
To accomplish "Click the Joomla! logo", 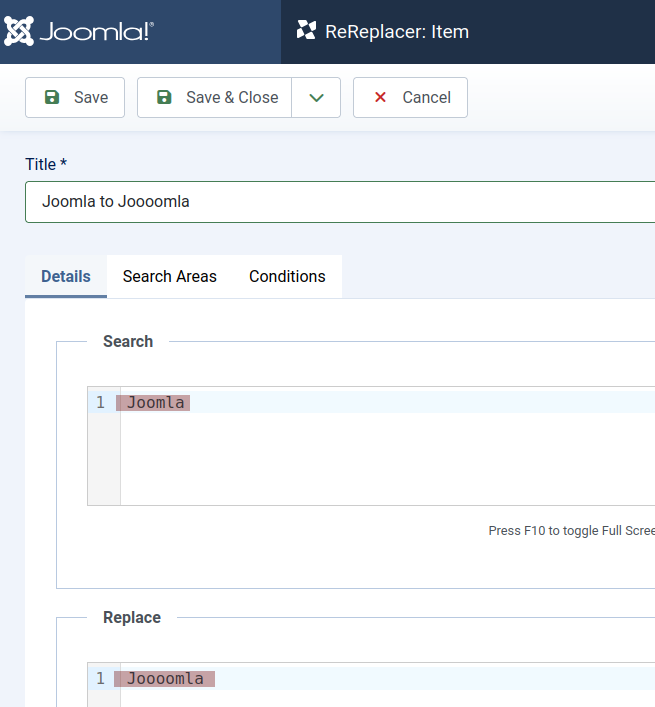I will coord(79,31).
